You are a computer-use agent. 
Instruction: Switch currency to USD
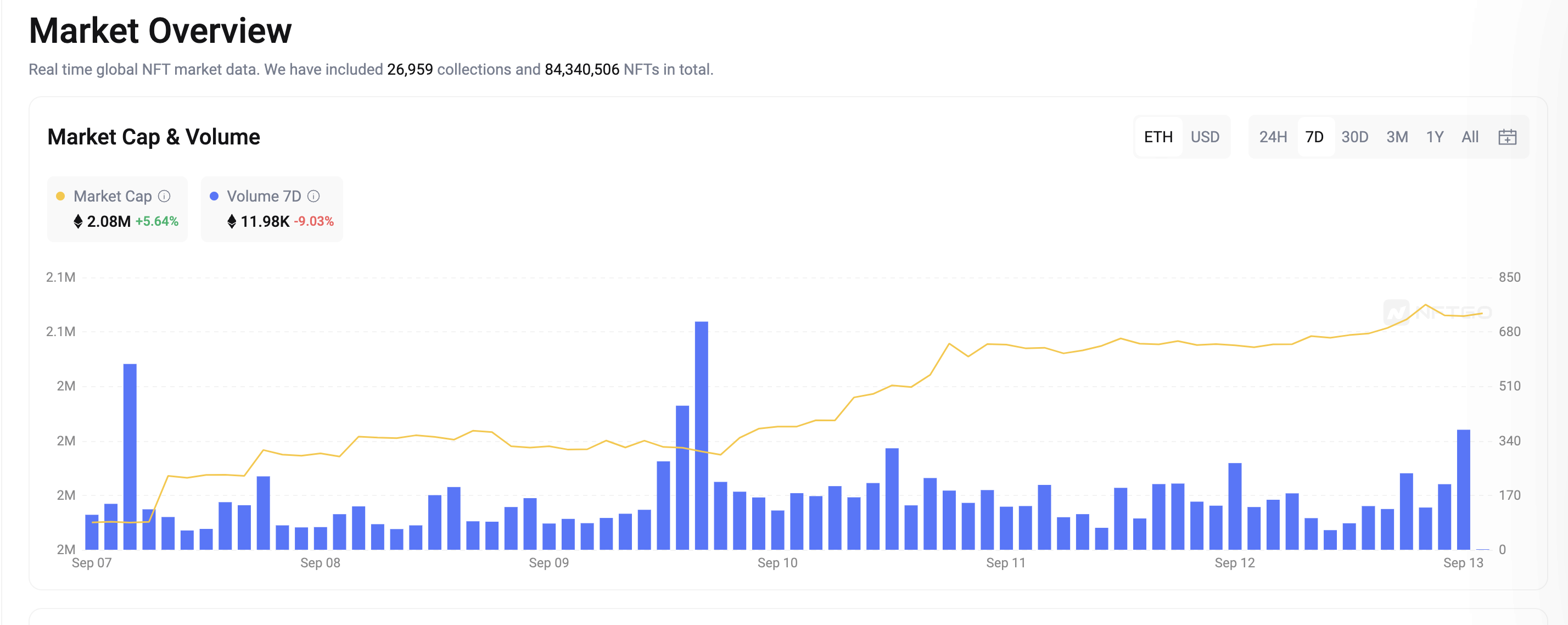pos(1205,137)
